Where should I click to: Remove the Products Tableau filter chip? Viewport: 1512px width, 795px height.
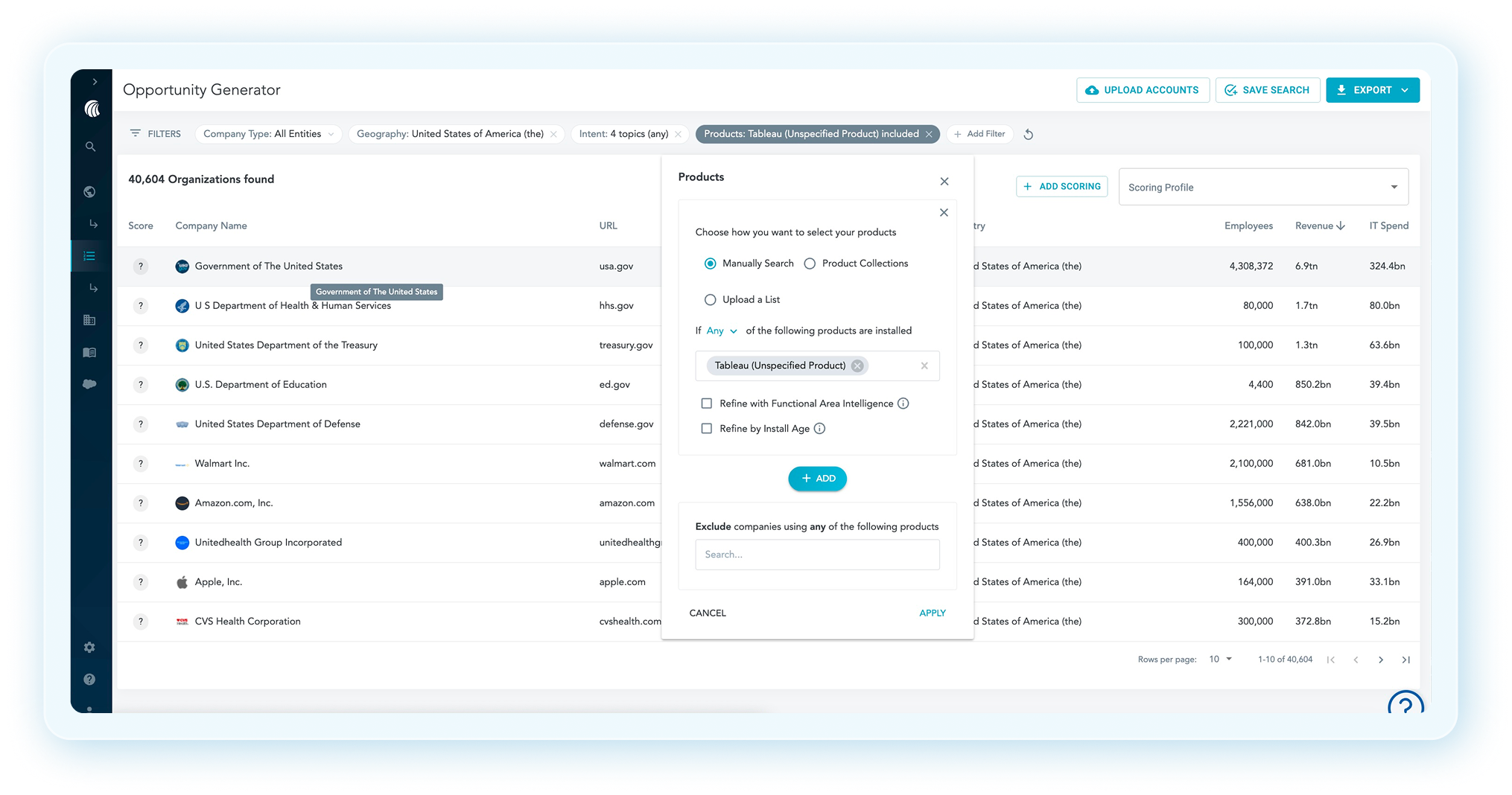click(929, 135)
